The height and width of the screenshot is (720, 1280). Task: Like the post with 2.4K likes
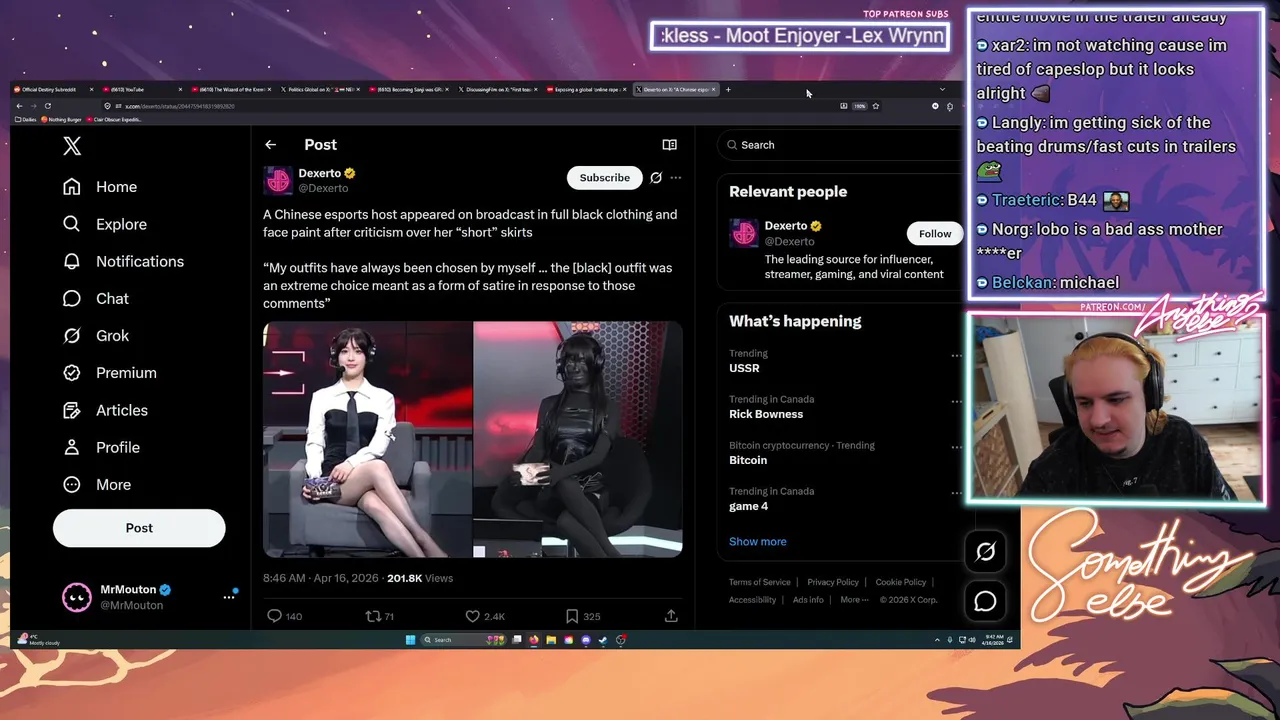[485, 616]
